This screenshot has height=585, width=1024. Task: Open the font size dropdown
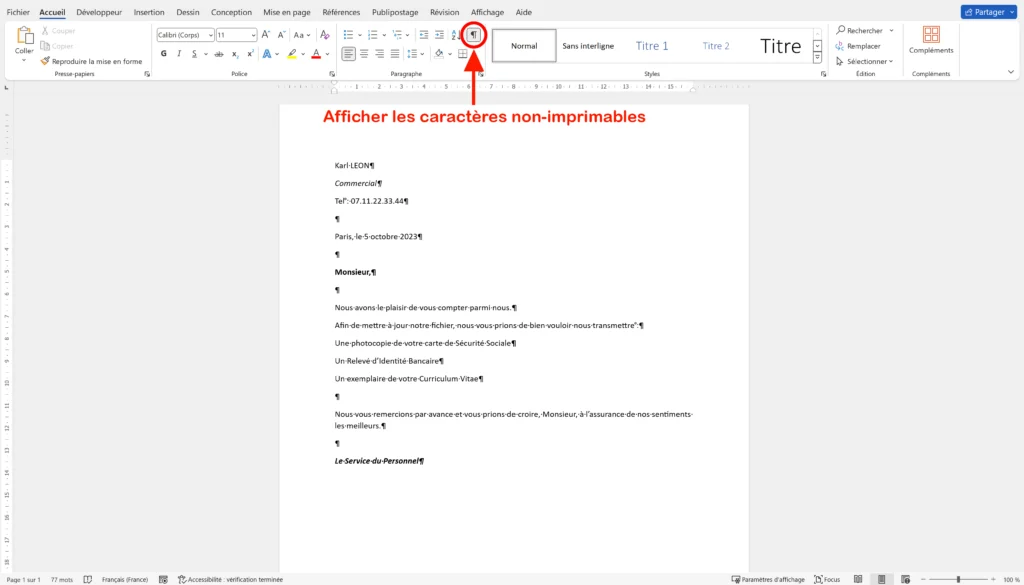(x=254, y=35)
